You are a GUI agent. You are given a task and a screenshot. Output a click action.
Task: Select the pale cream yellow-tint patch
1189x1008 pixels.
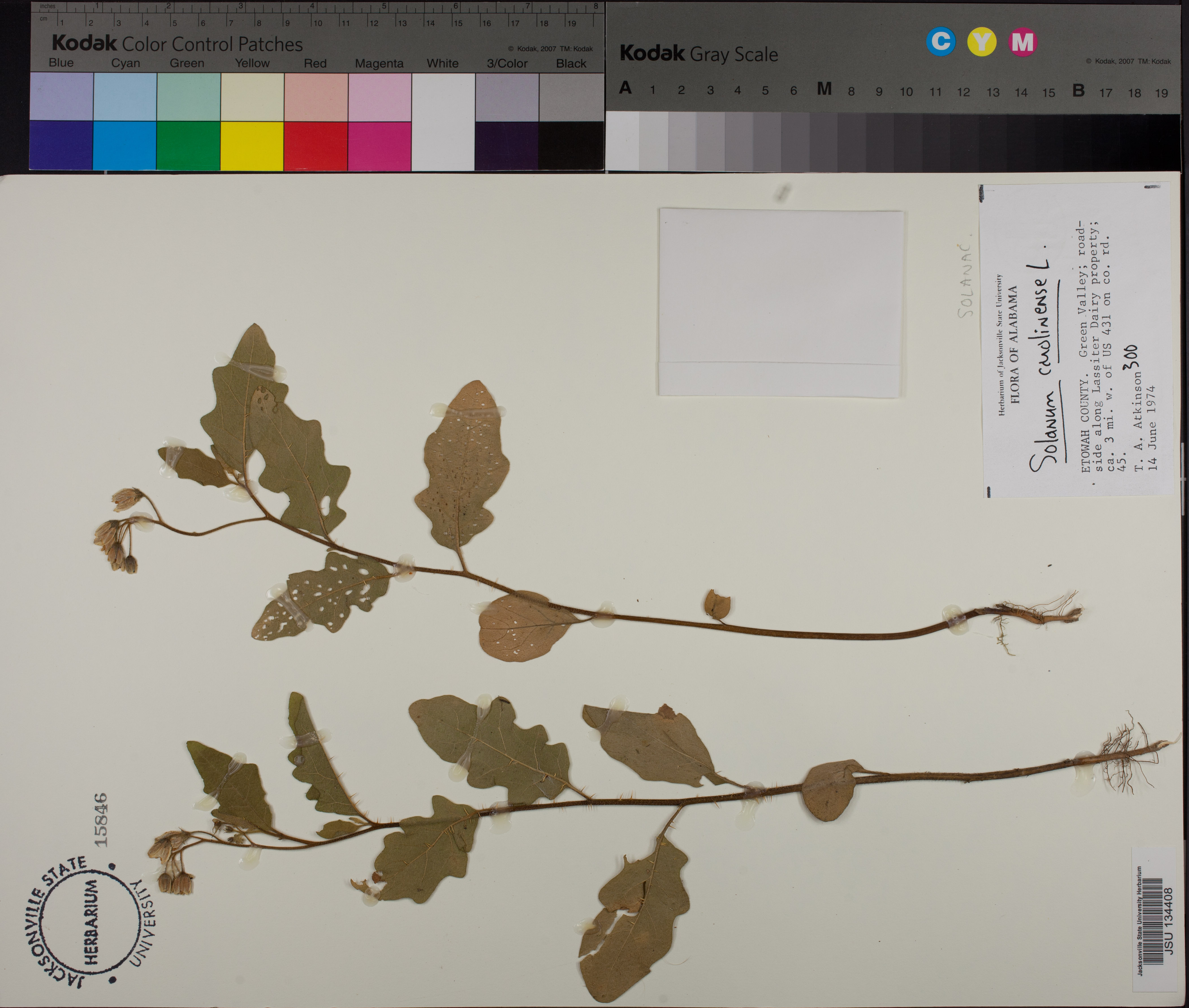click(252, 96)
